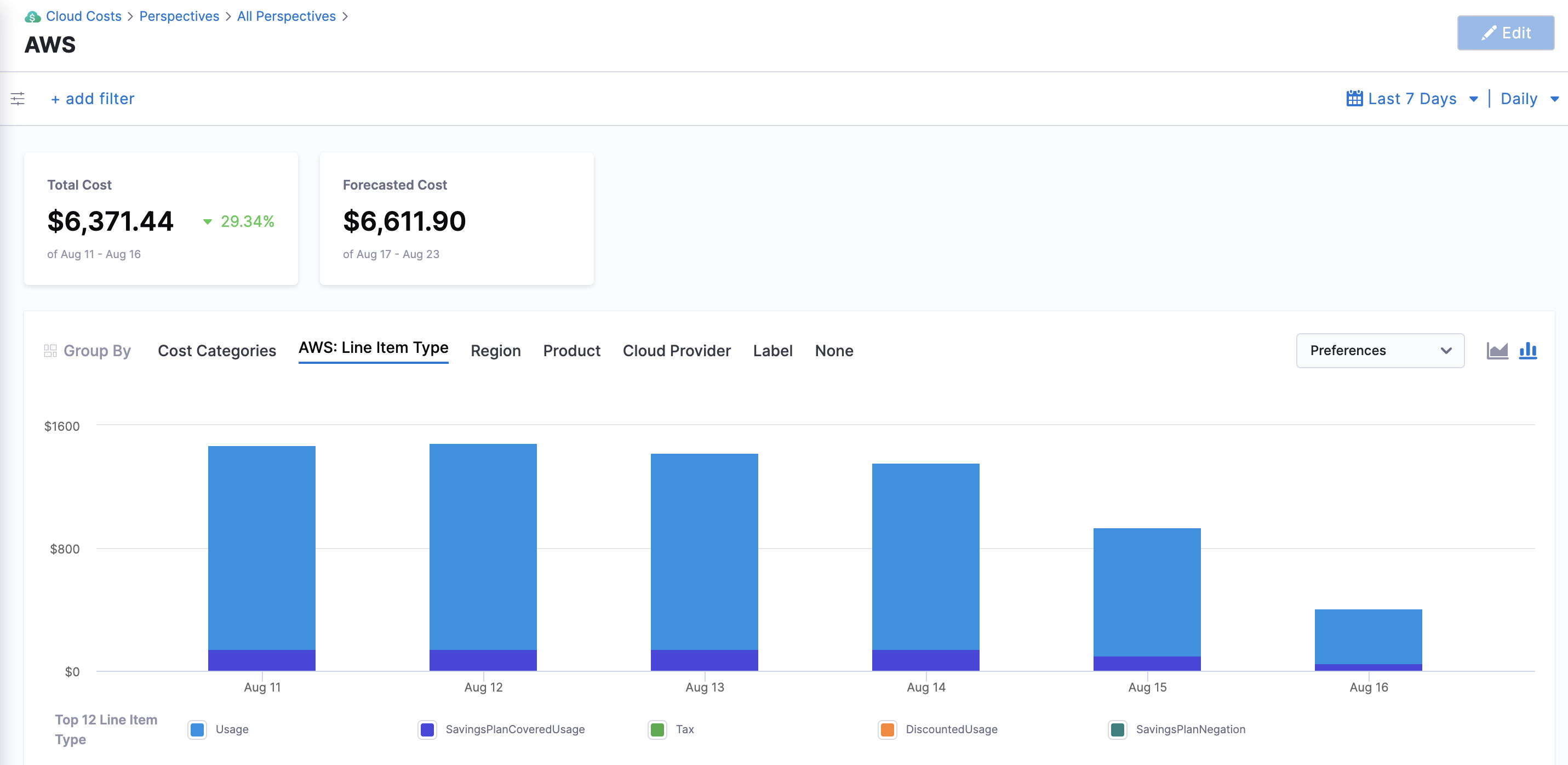Viewport: 1568px width, 765px height.
Task: Toggle the SavingsPlanCoveredUsage legend item
Action: tap(501, 729)
